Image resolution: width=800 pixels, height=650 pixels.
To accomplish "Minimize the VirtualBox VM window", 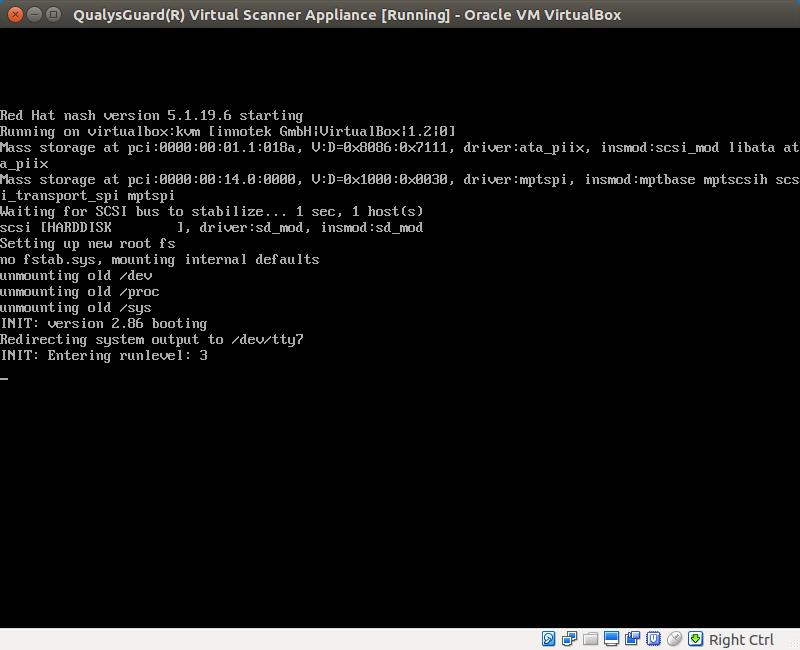I will point(34,14).
